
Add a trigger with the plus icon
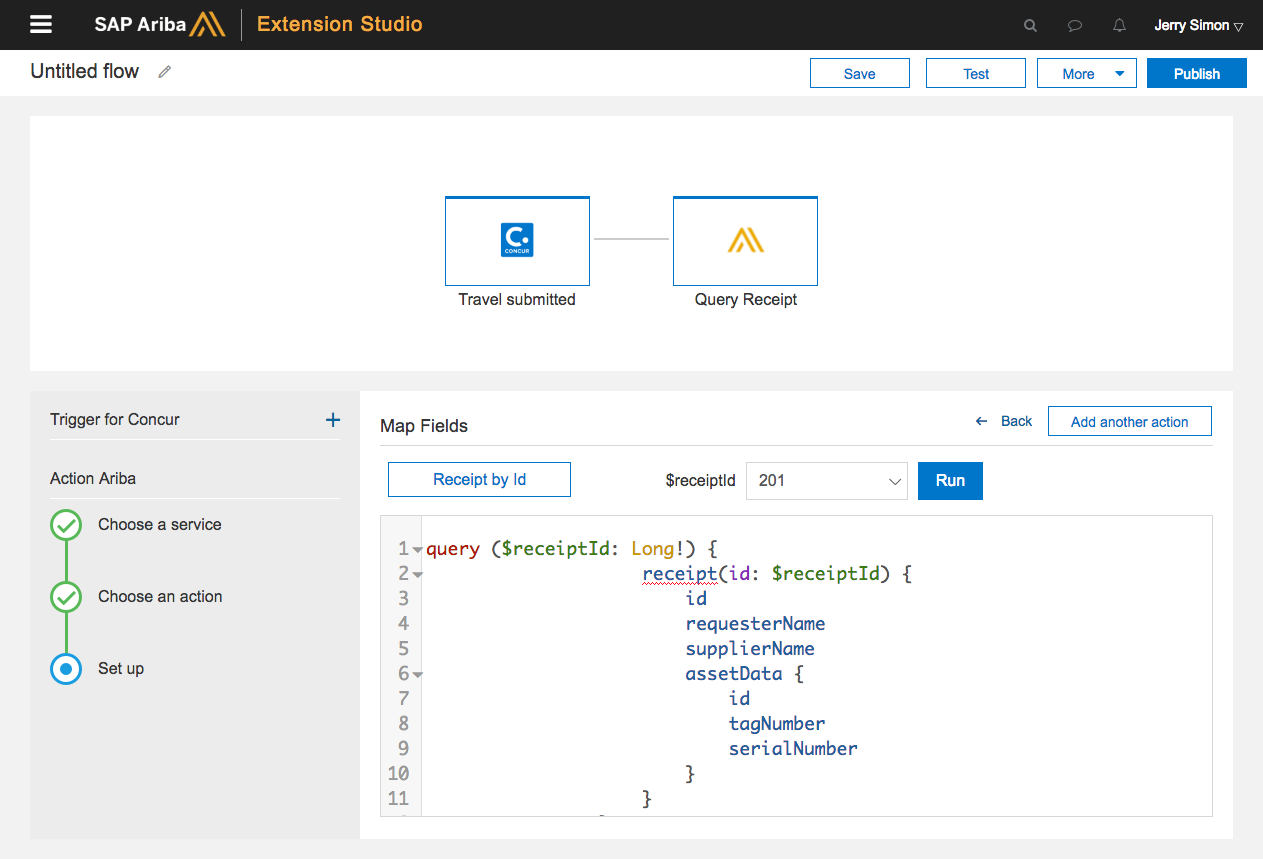tap(333, 420)
